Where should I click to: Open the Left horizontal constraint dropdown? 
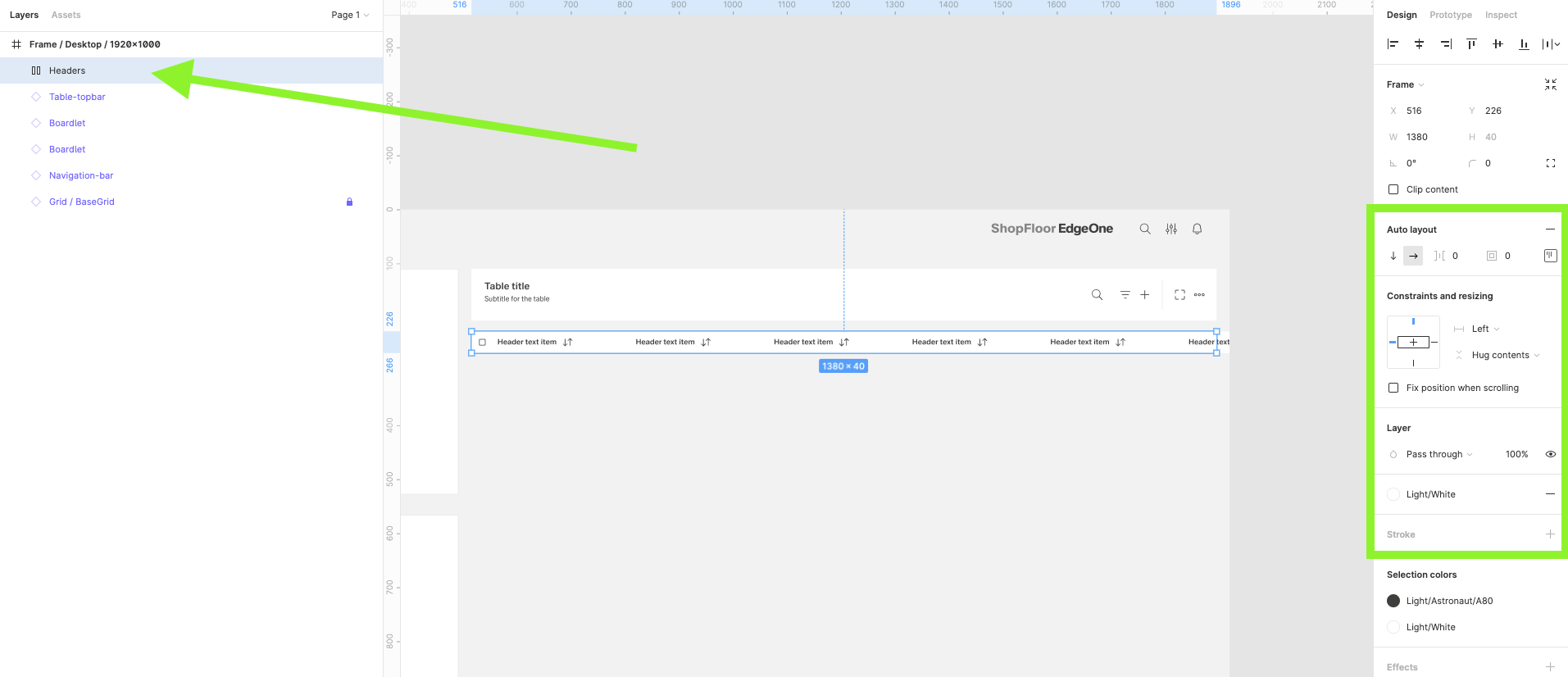(x=1484, y=329)
